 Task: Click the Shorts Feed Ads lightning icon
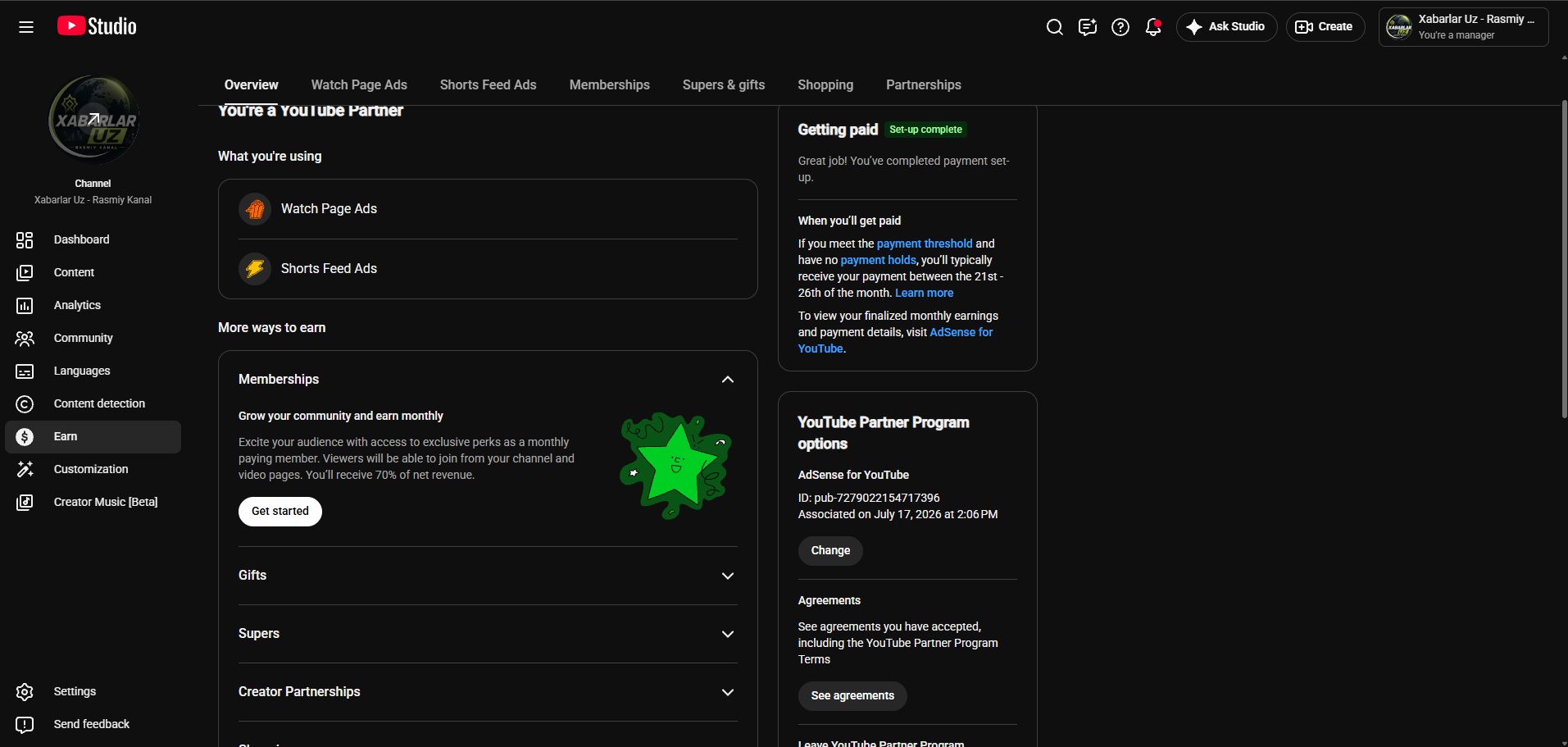tap(255, 269)
